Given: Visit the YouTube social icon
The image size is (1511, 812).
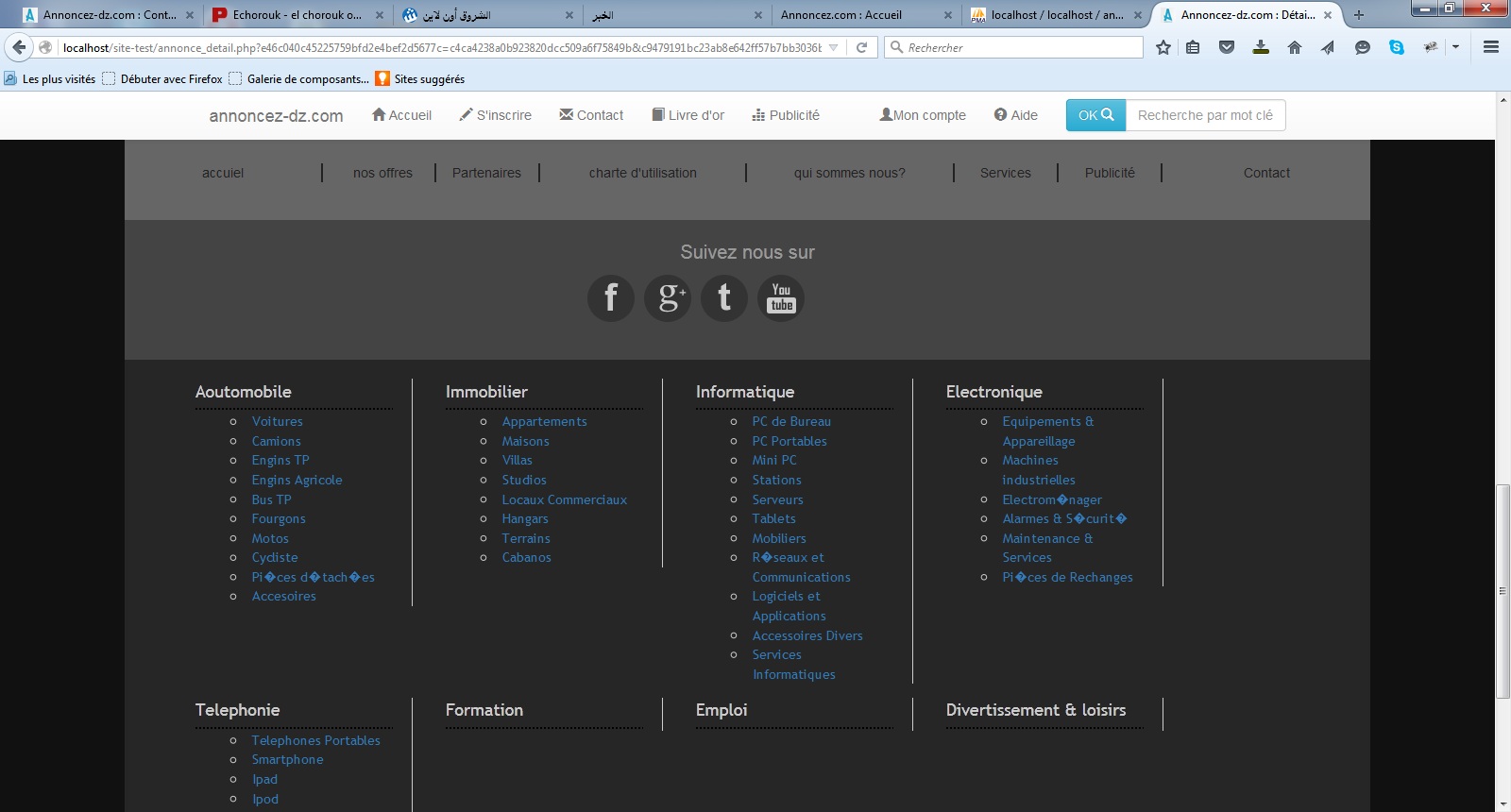Looking at the screenshot, I should pyautogui.click(x=781, y=298).
